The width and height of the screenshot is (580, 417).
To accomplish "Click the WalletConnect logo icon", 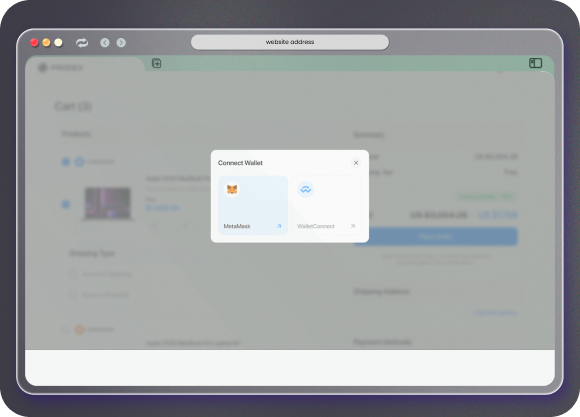I will tap(306, 189).
